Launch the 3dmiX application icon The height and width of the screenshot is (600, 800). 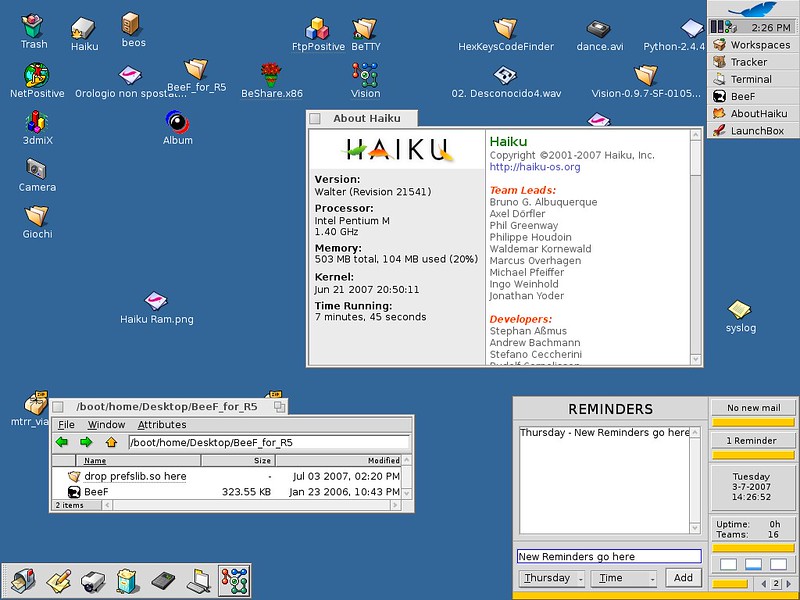pyautogui.click(x=36, y=122)
